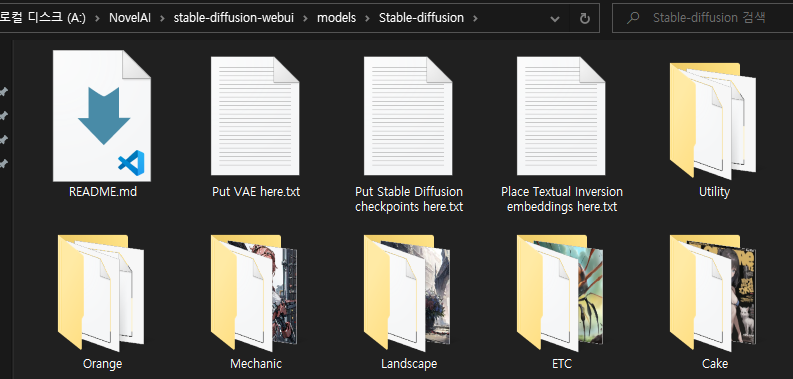Screen dimensions: 793x379
Task: Open the Mechanic folder icon
Action: [254, 292]
